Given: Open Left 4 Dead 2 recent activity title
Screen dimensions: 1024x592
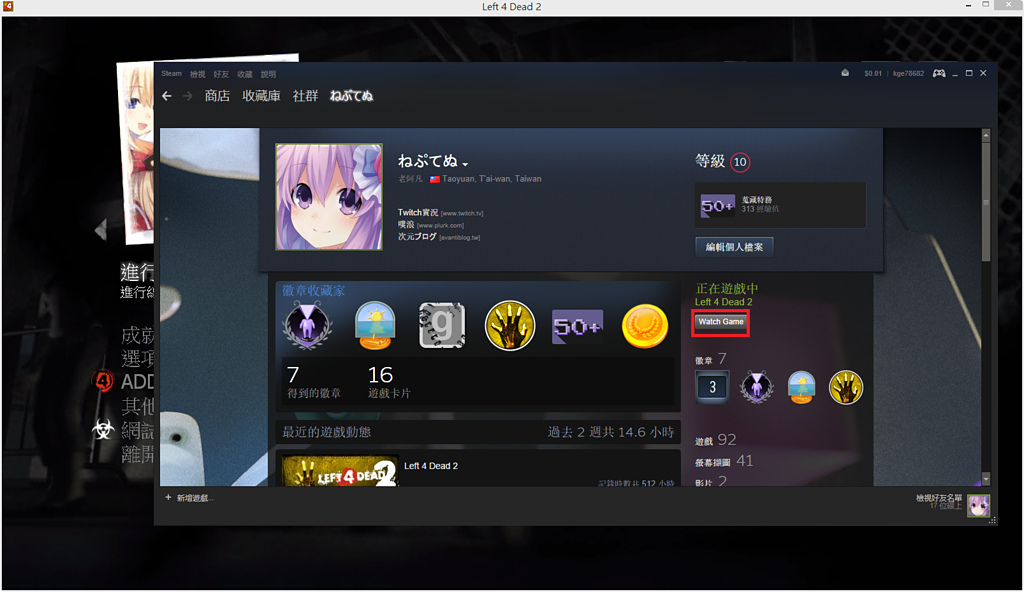Looking at the screenshot, I should point(431,466).
